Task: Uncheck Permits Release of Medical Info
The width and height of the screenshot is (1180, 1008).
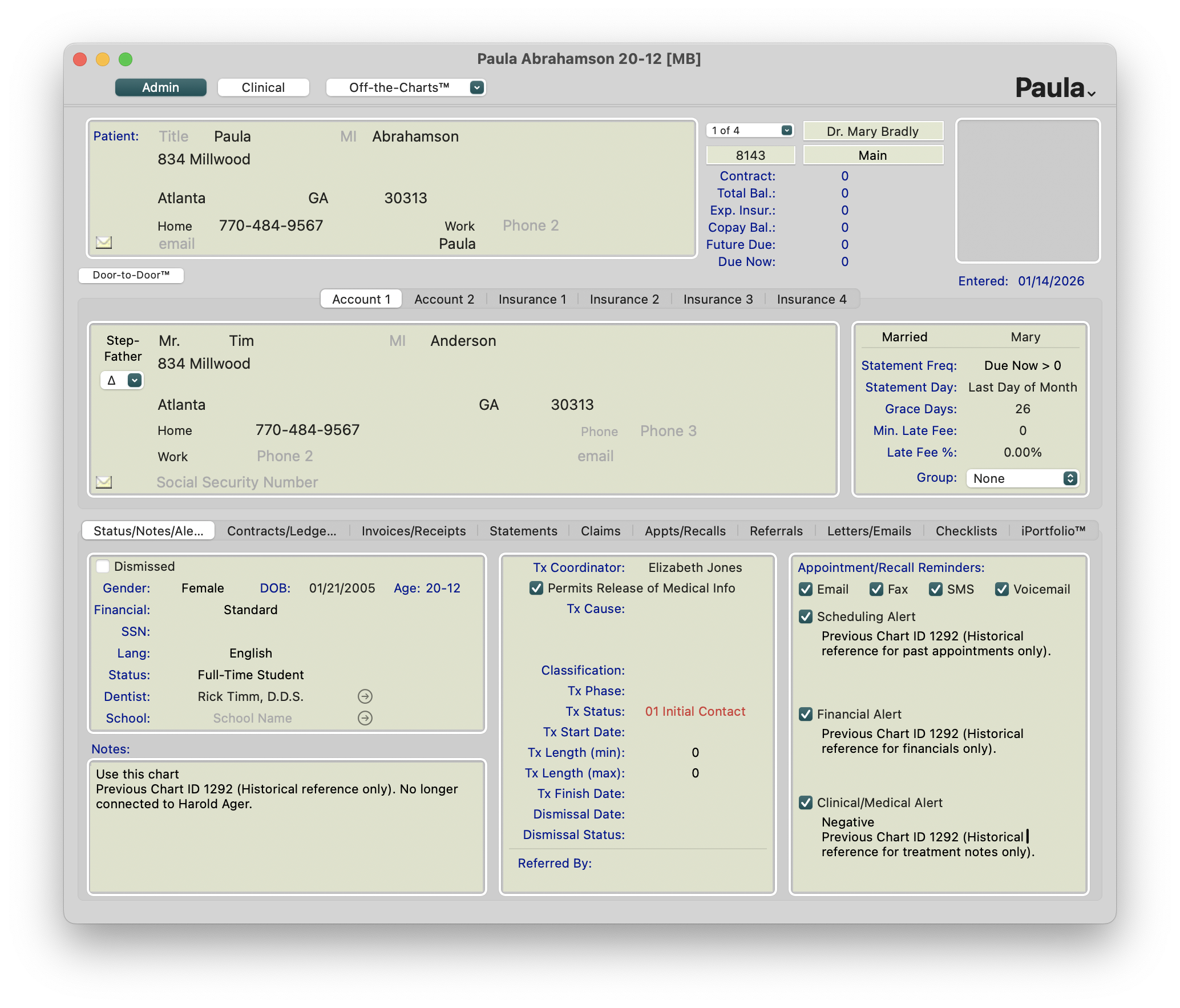Action: point(536,588)
